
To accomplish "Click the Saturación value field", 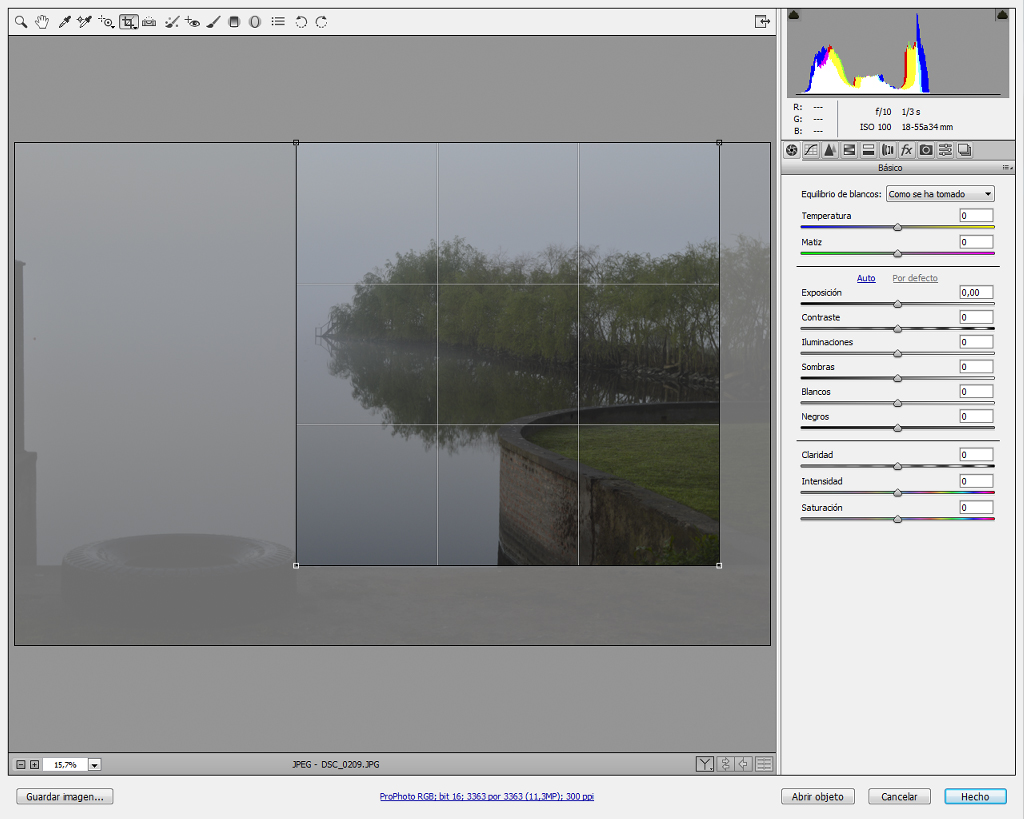I will [976, 507].
